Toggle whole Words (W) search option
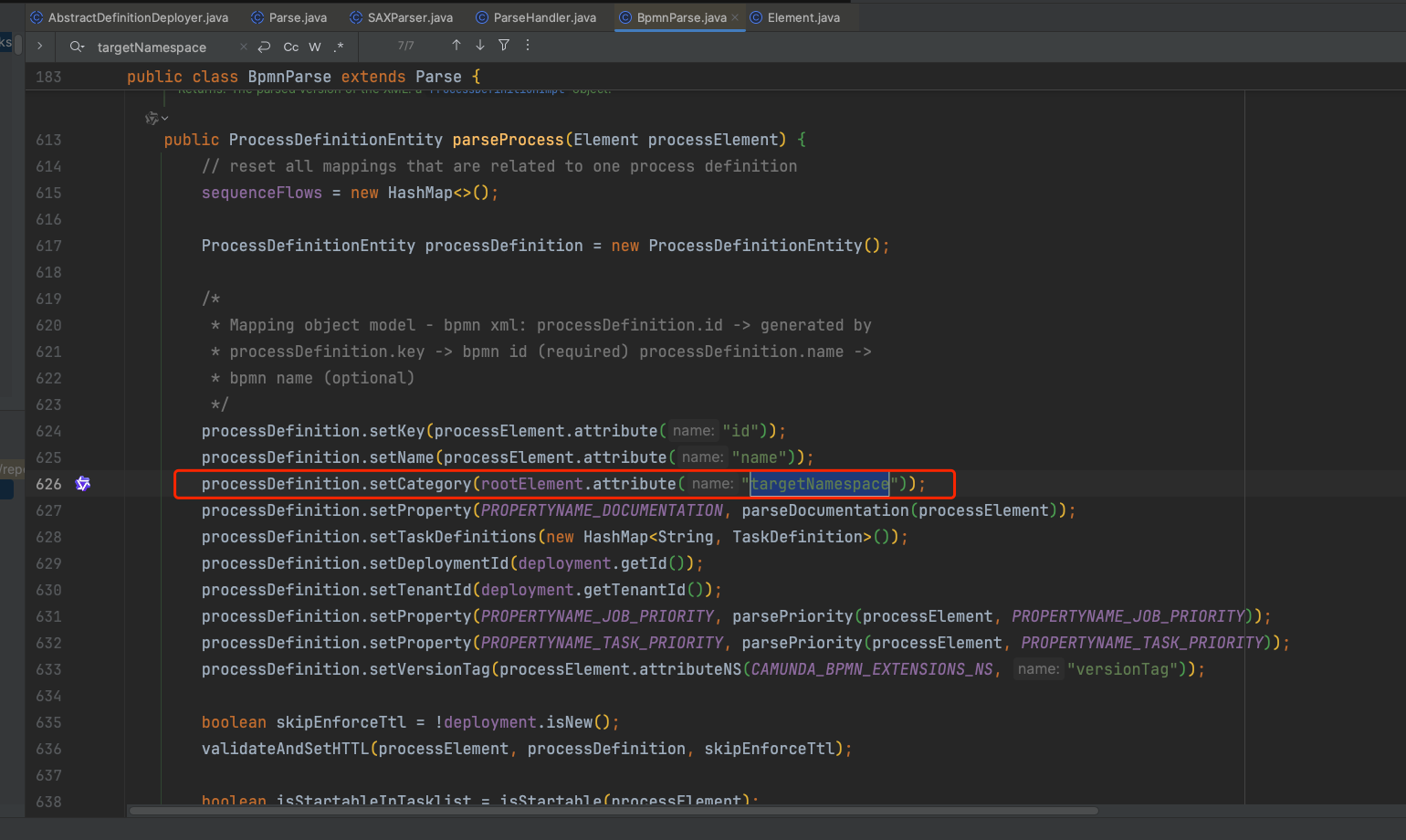1406x840 pixels. [x=315, y=47]
